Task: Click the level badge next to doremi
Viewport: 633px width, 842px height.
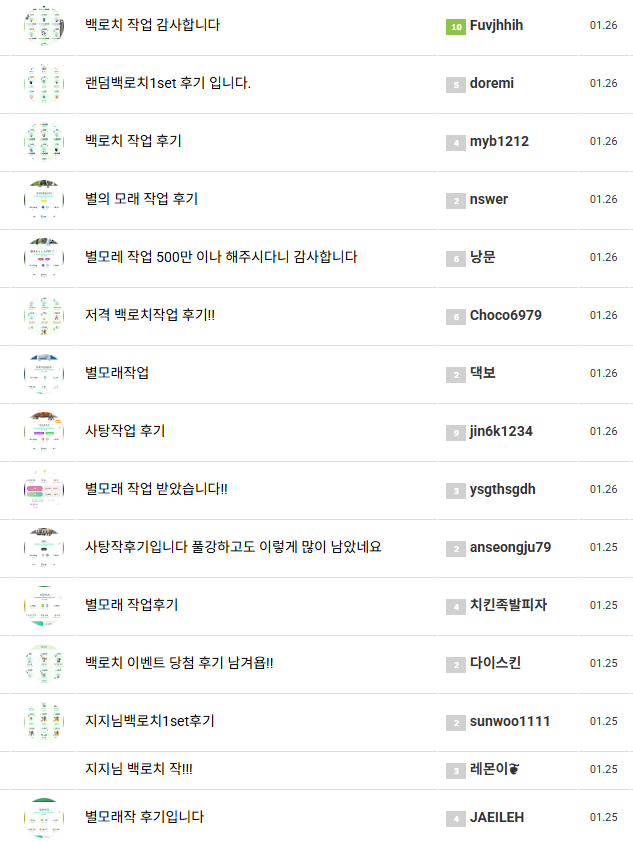Action: click(x=456, y=84)
